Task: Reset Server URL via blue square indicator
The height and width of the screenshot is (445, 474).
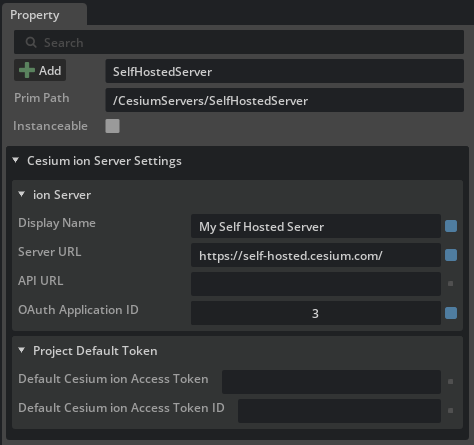Action: (451, 255)
